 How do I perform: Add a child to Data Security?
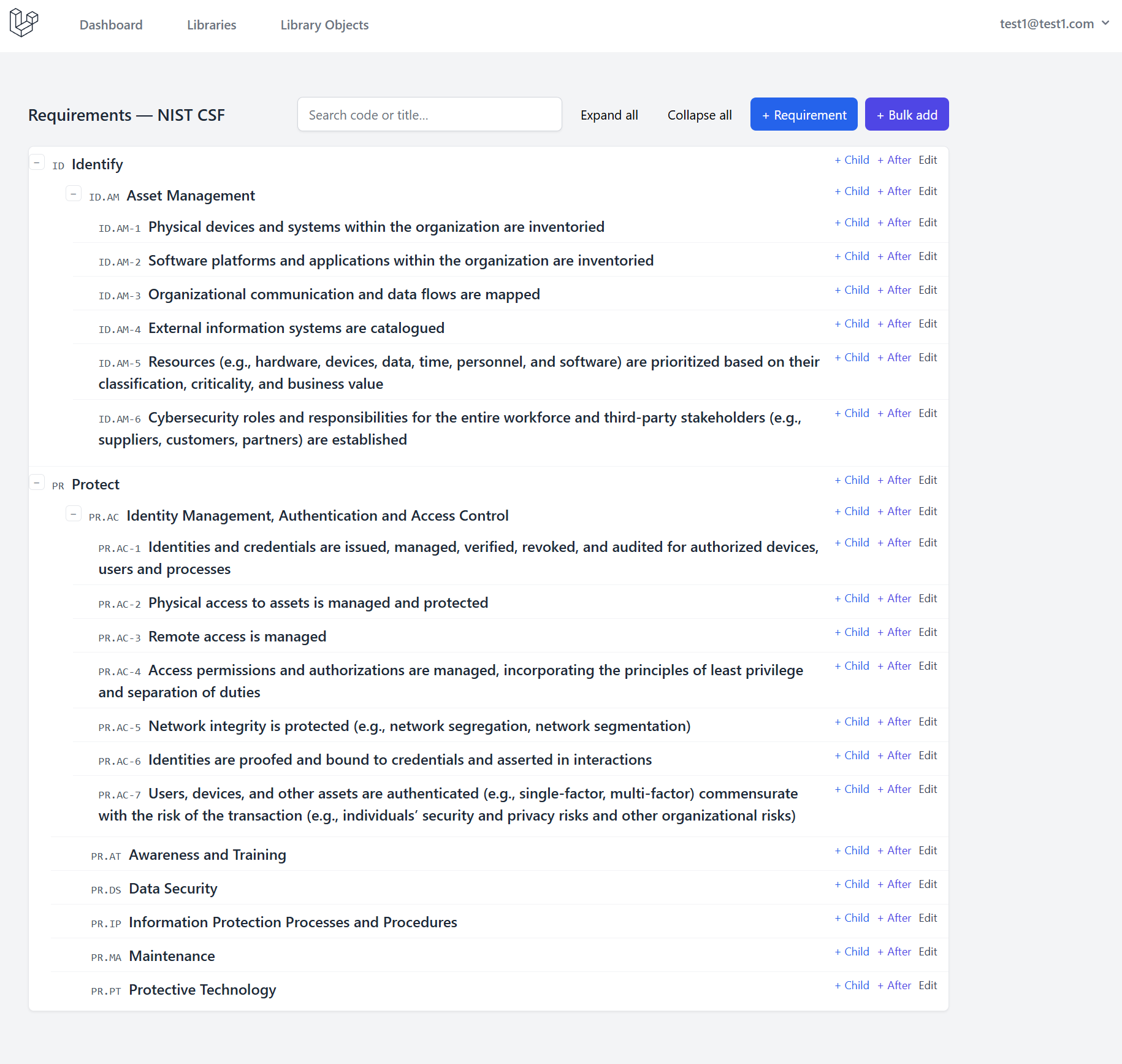852,884
